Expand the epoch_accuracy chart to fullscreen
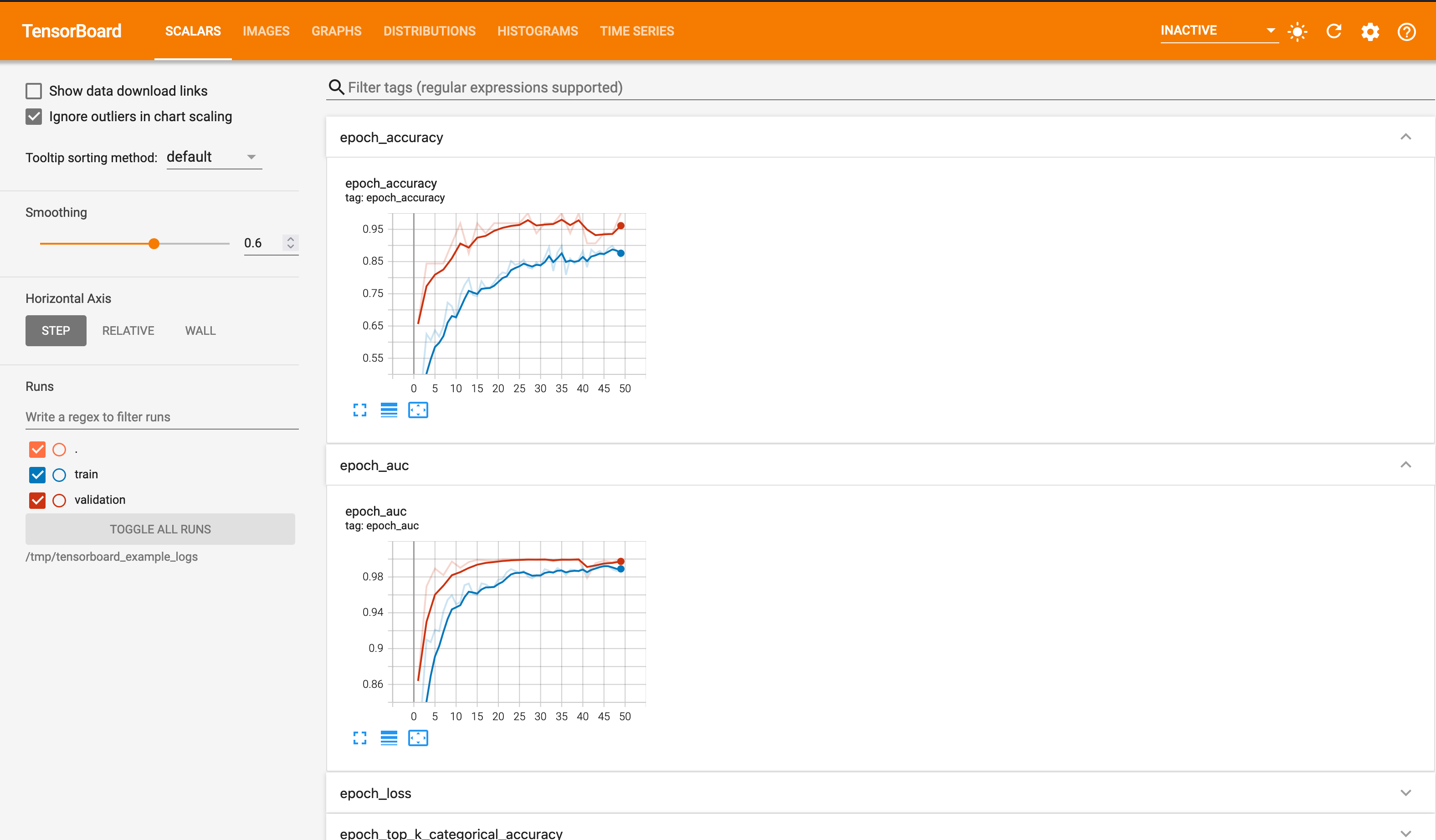 pyautogui.click(x=359, y=410)
